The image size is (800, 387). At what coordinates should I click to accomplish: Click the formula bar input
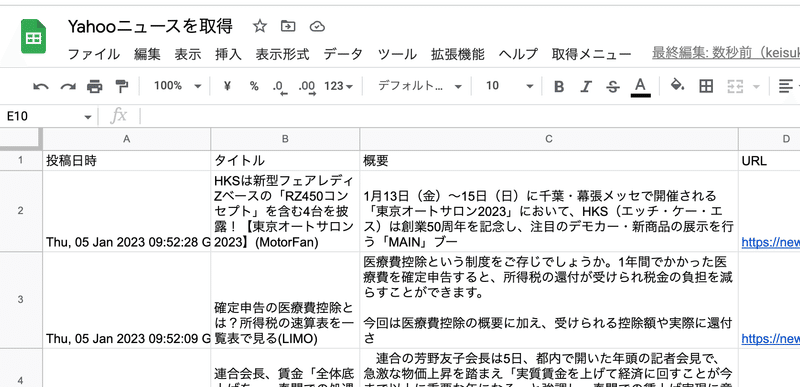(469, 117)
